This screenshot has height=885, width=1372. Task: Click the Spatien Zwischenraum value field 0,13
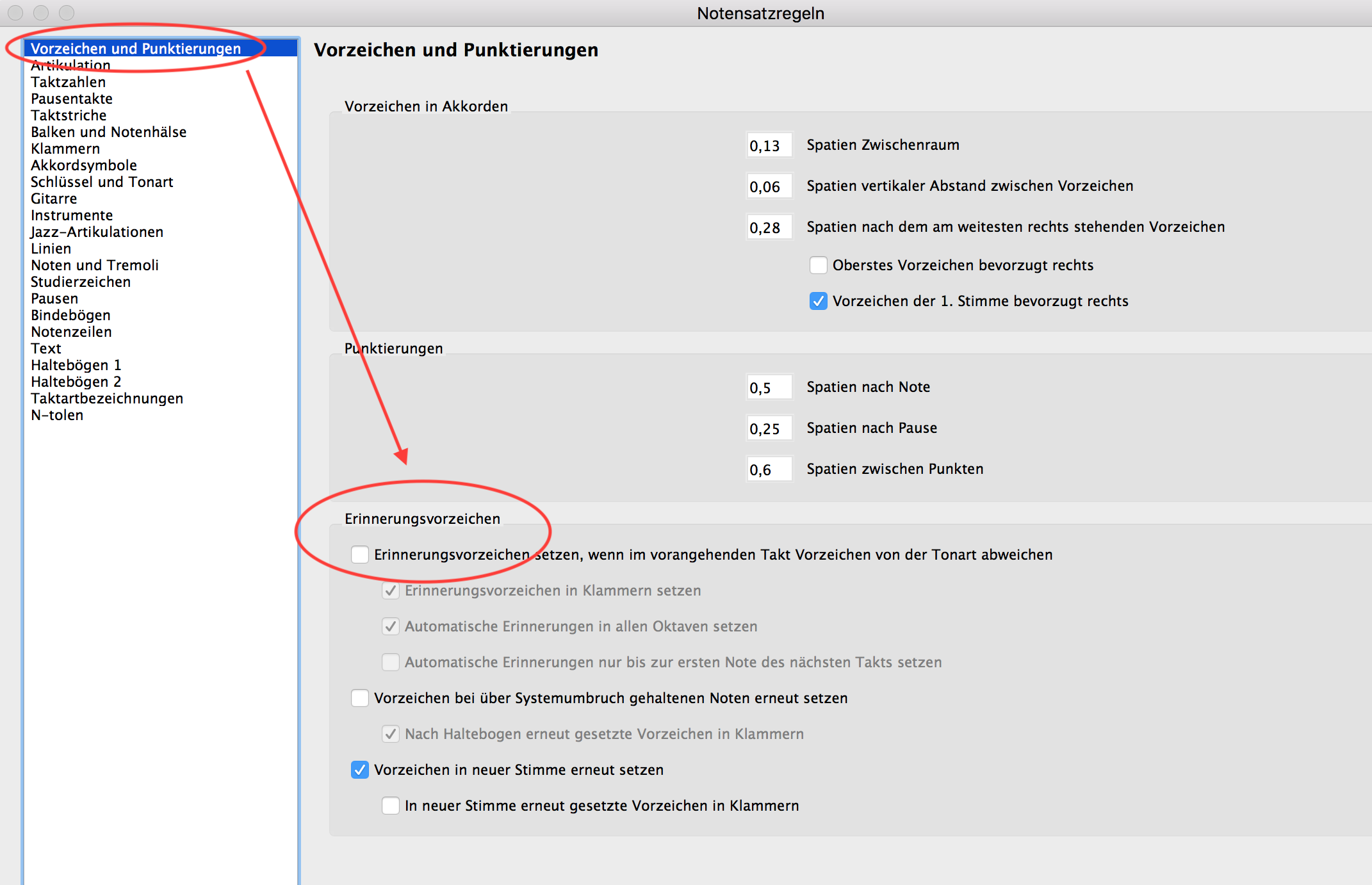coord(769,145)
